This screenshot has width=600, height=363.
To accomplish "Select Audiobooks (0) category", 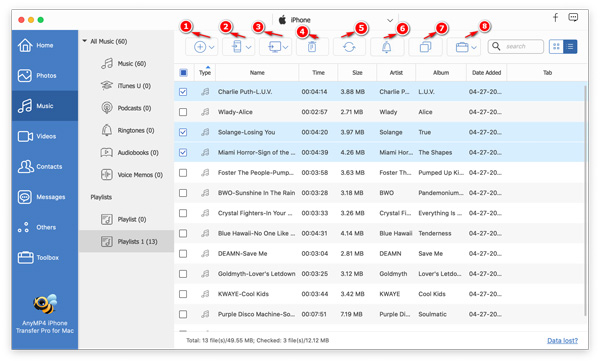I will 126,152.
